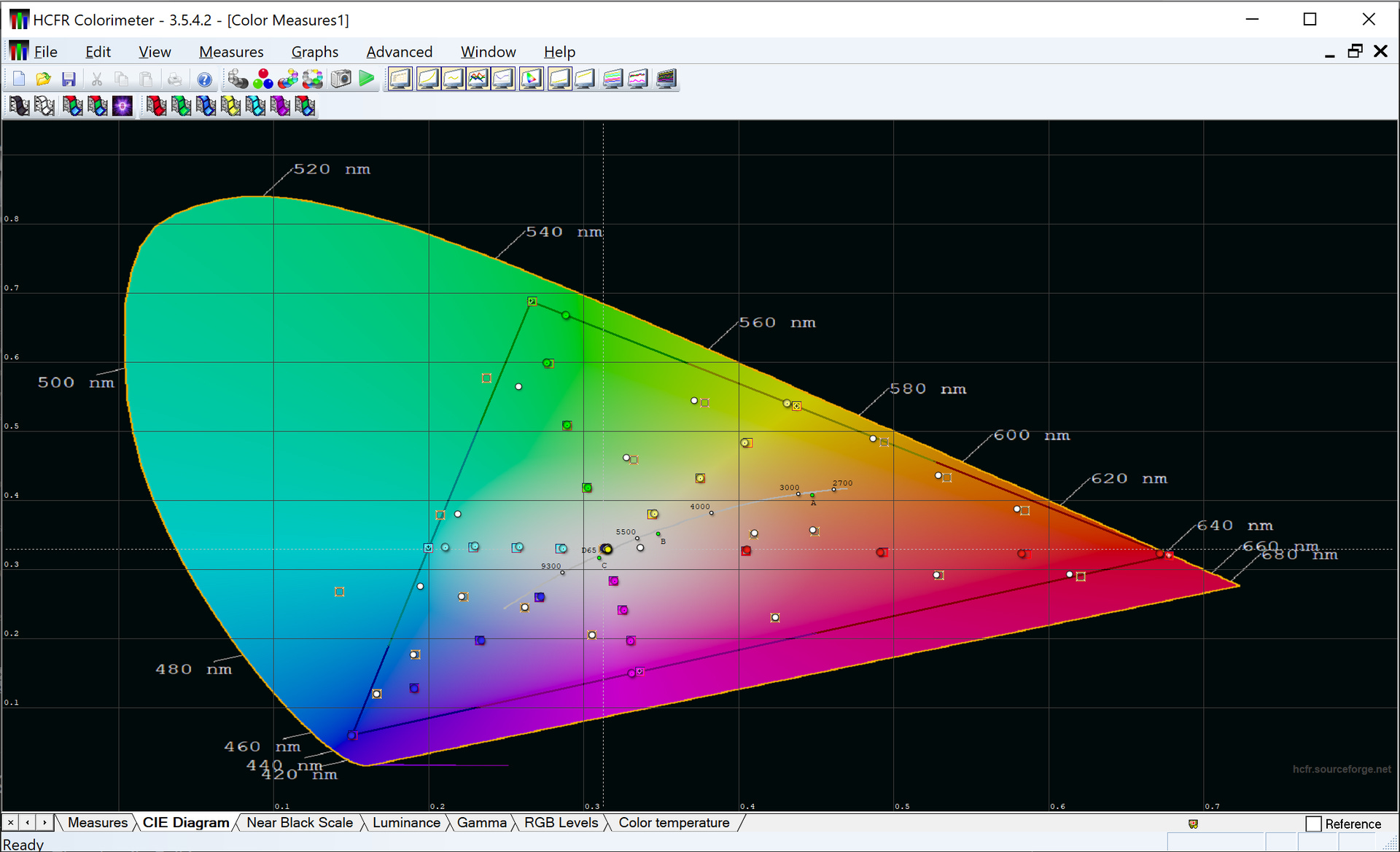The image size is (1400, 852).
Task: Capture a snapshot using the camera icon
Action: [x=341, y=79]
